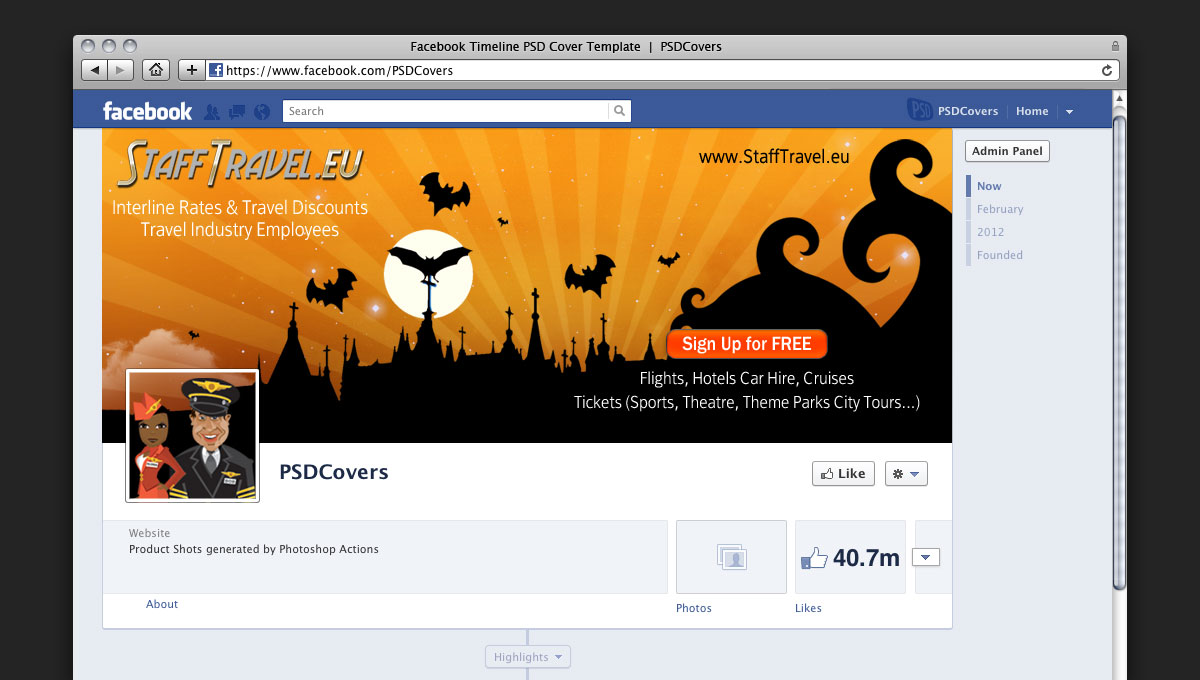This screenshot has height=680, width=1200.
Task: Open the notifications globe icon
Action: click(262, 111)
